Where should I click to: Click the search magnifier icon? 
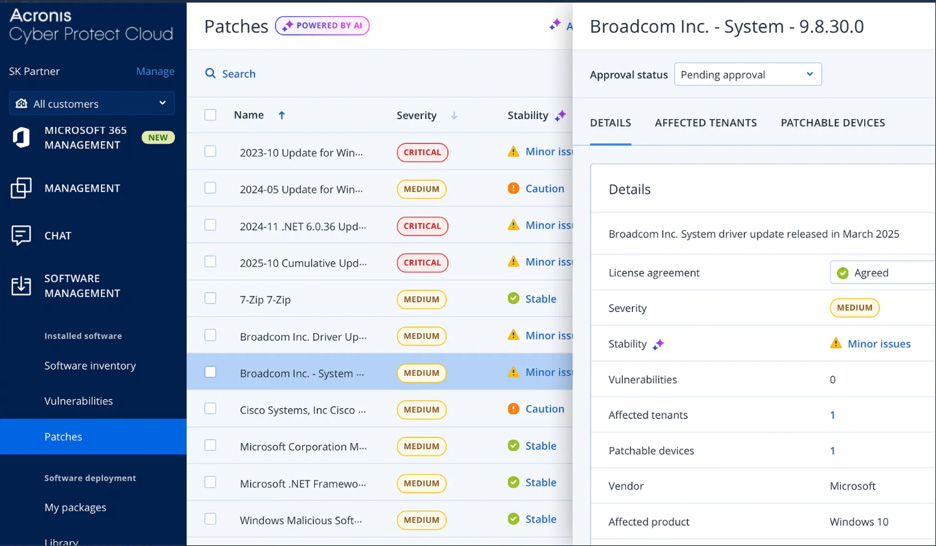(210, 73)
